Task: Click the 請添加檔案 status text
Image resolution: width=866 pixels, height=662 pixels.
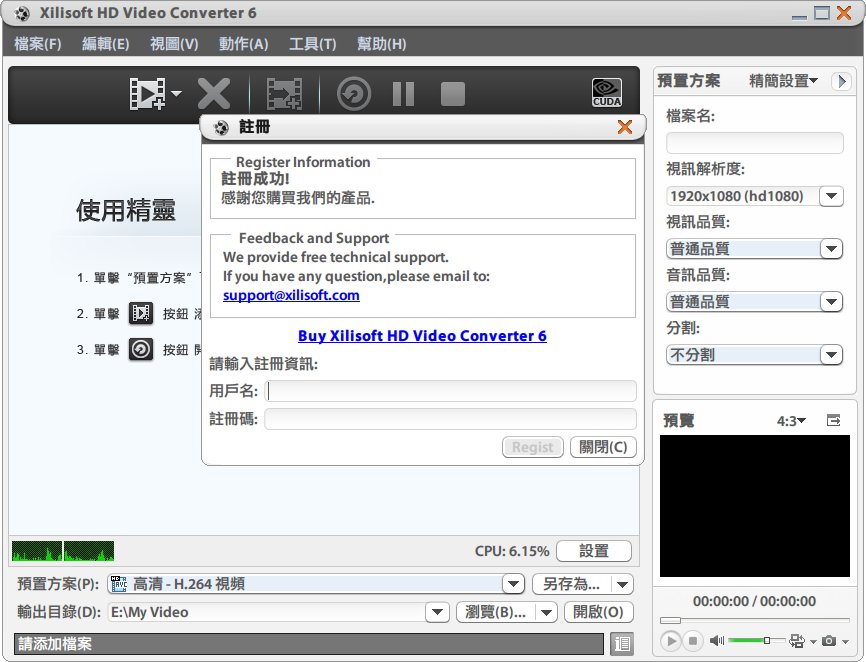Action: 55,644
